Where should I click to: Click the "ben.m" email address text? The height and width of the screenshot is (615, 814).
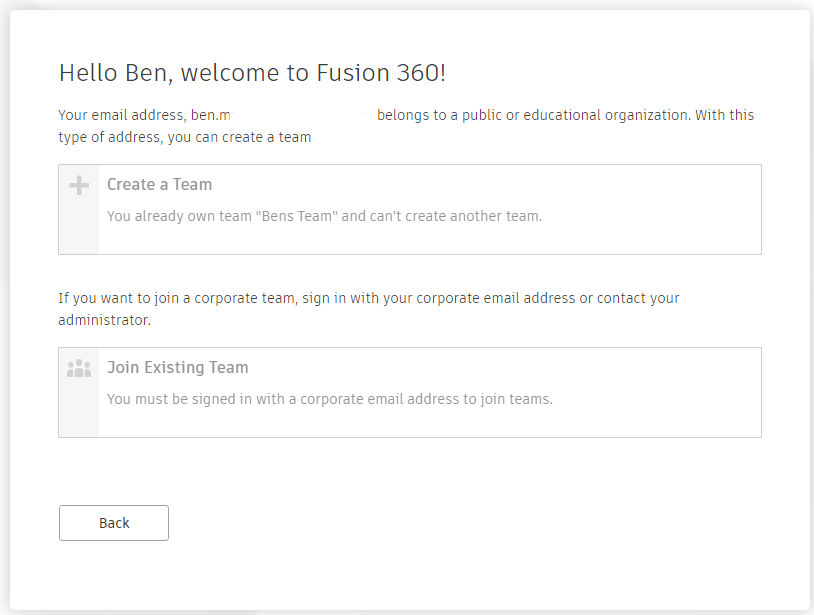211,115
